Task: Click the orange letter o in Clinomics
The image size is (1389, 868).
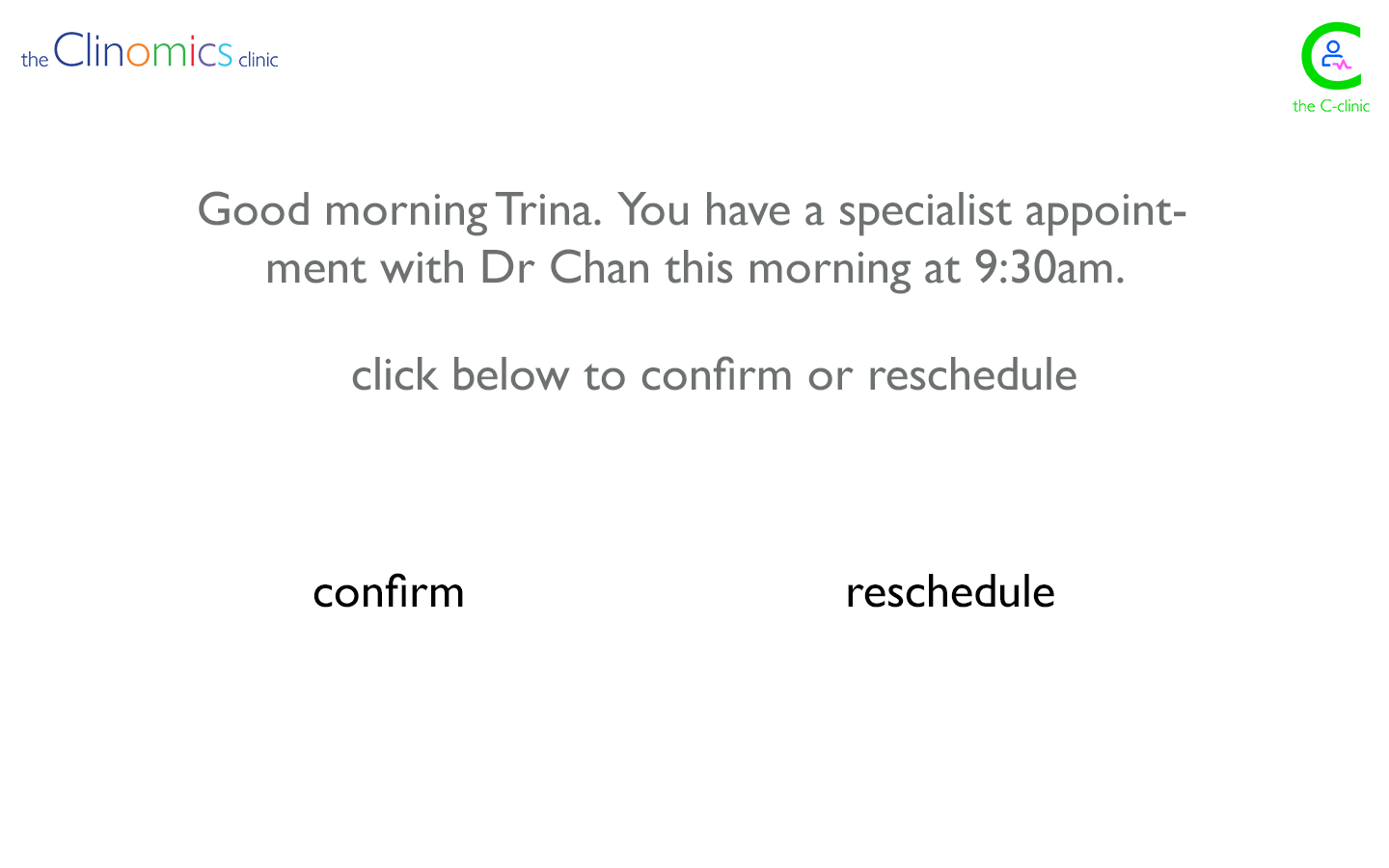Action: 138,55
